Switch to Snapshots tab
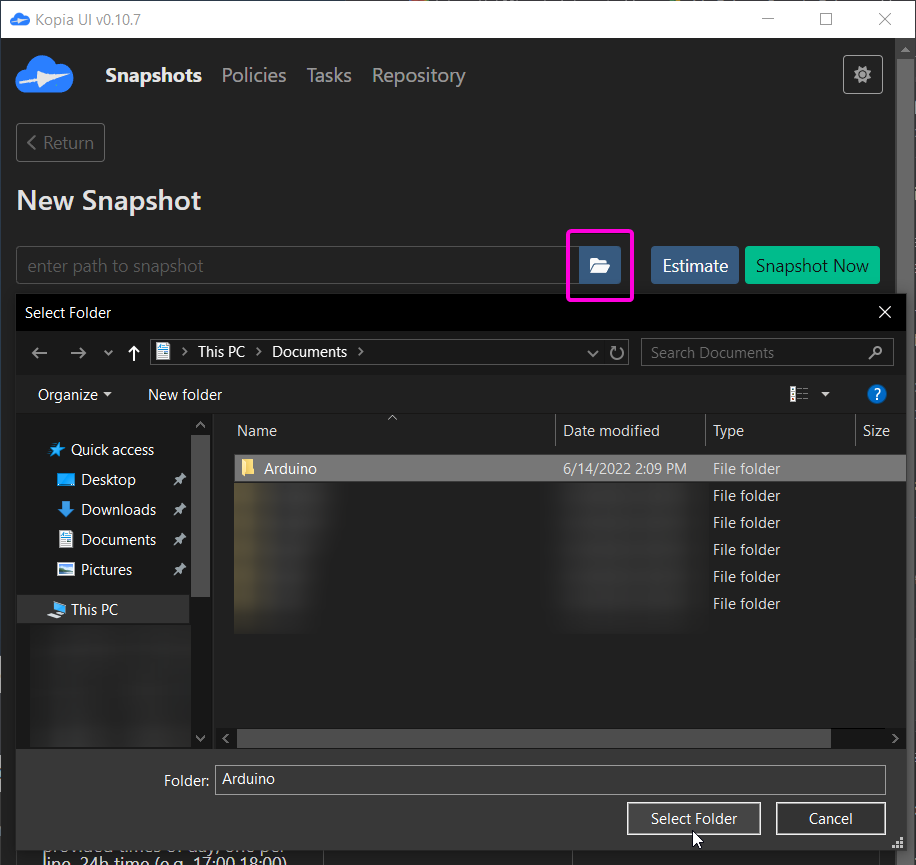The image size is (916, 865). 153,75
